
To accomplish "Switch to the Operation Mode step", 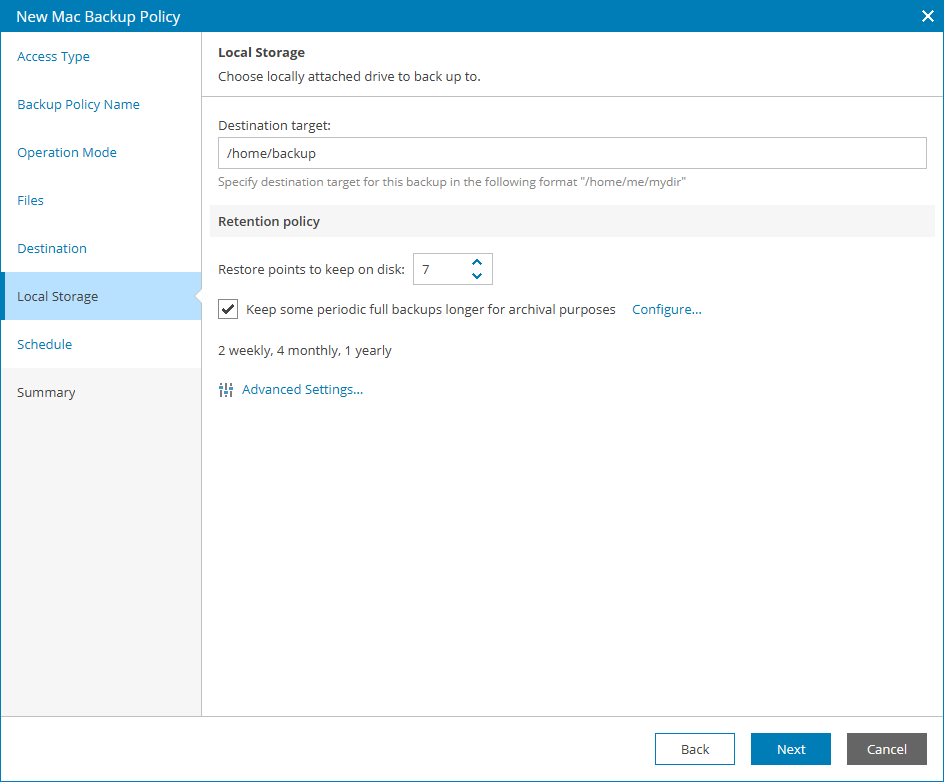I will click(67, 152).
